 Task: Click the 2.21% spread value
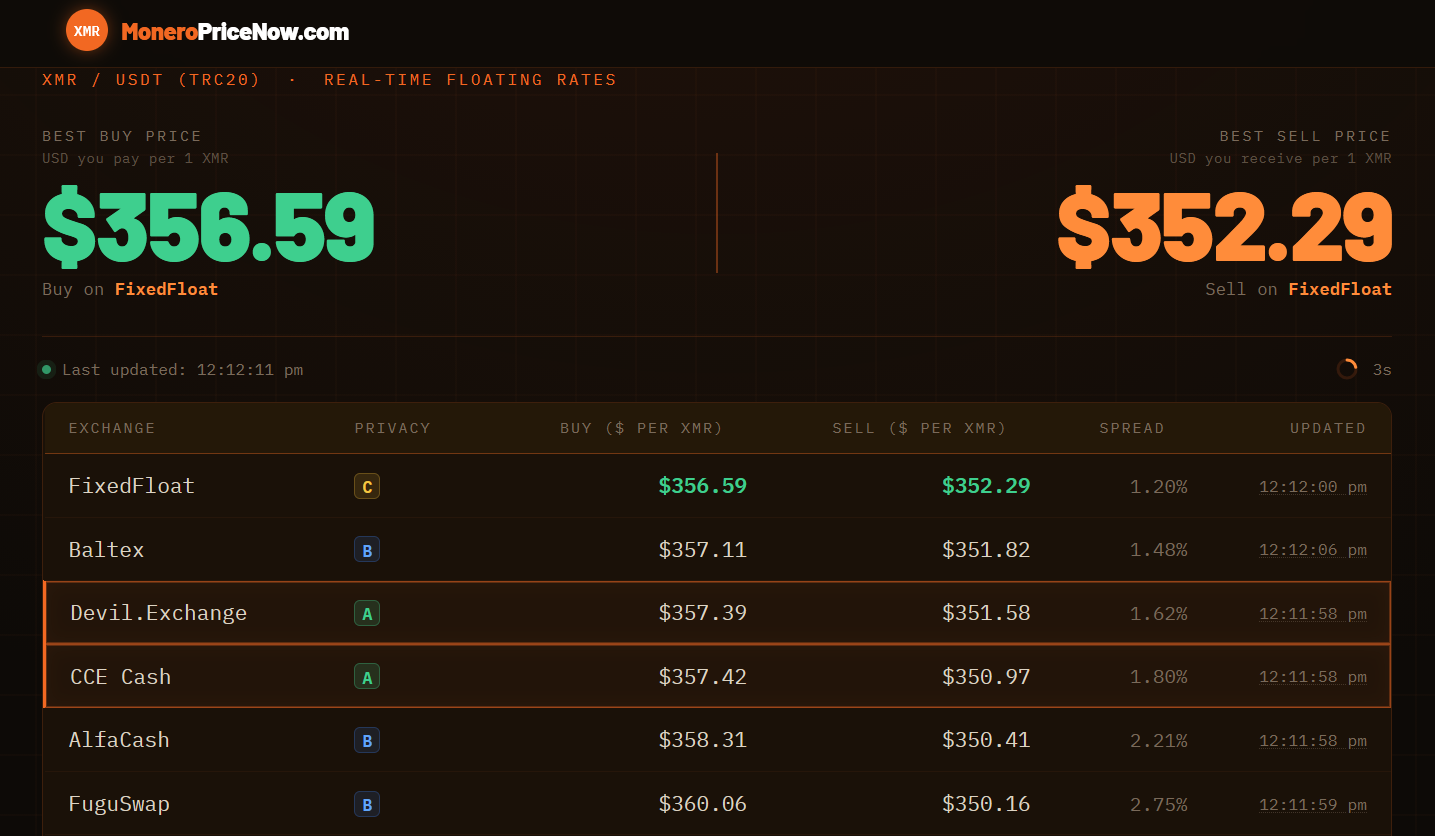click(1159, 741)
